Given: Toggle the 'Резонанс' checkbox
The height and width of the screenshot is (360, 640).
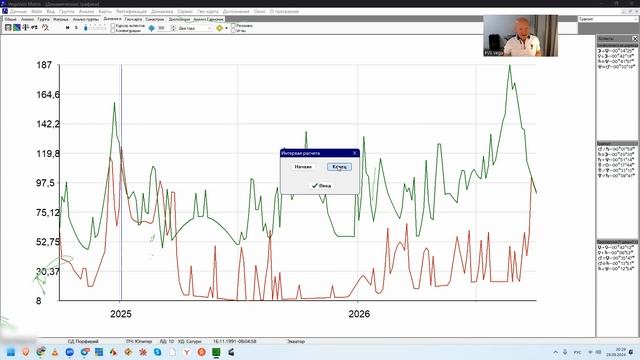Looking at the screenshot, I should pos(233,25).
